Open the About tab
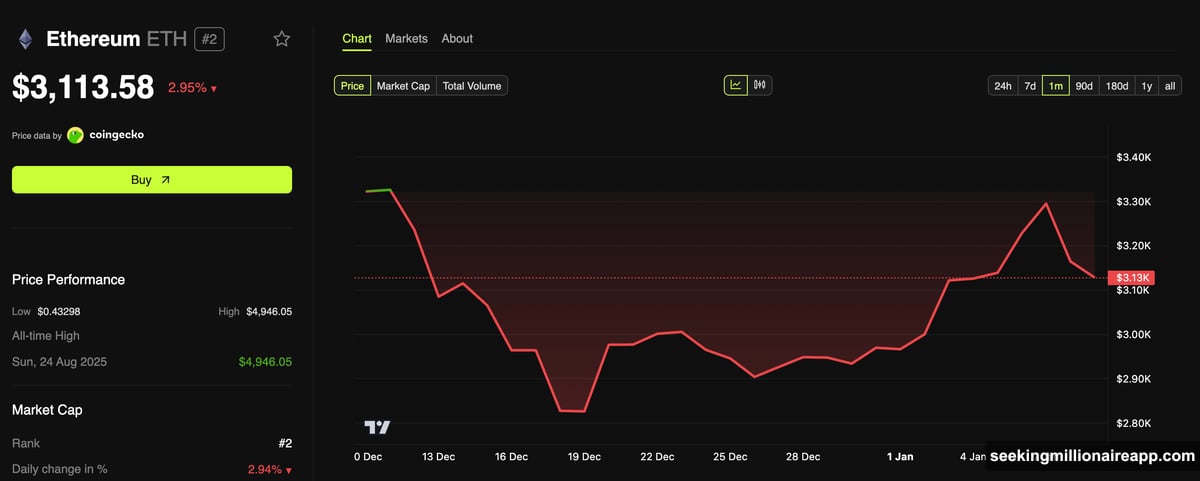The image size is (1200, 481). click(457, 38)
